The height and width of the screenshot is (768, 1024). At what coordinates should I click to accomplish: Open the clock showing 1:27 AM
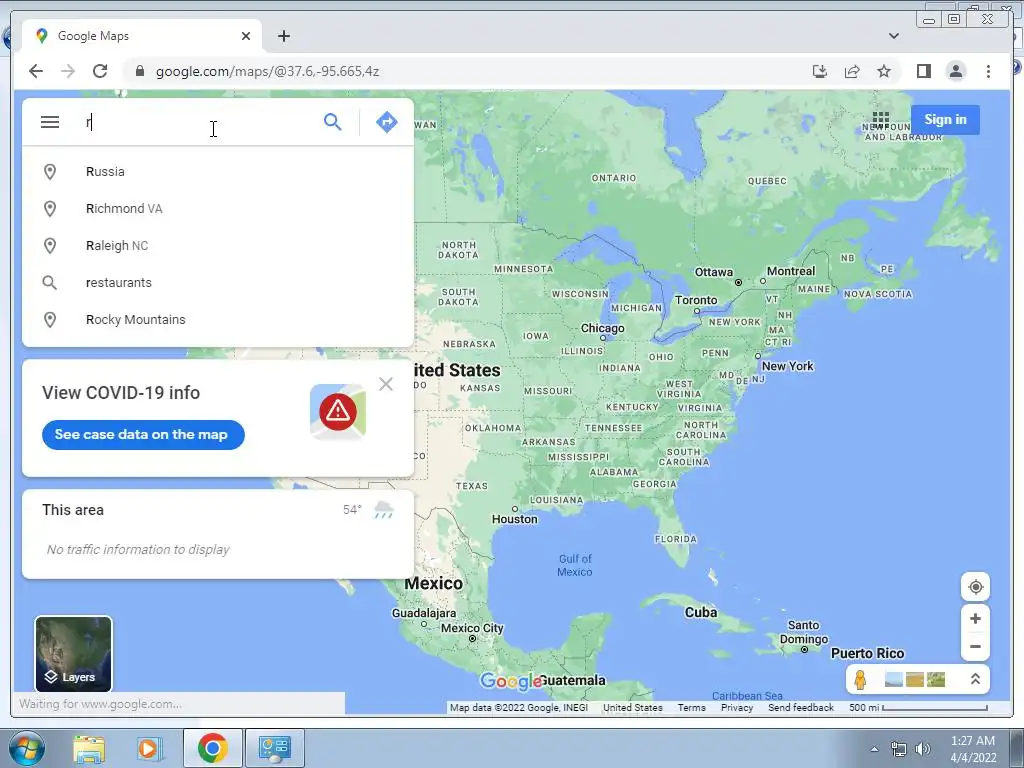coord(972,749)
